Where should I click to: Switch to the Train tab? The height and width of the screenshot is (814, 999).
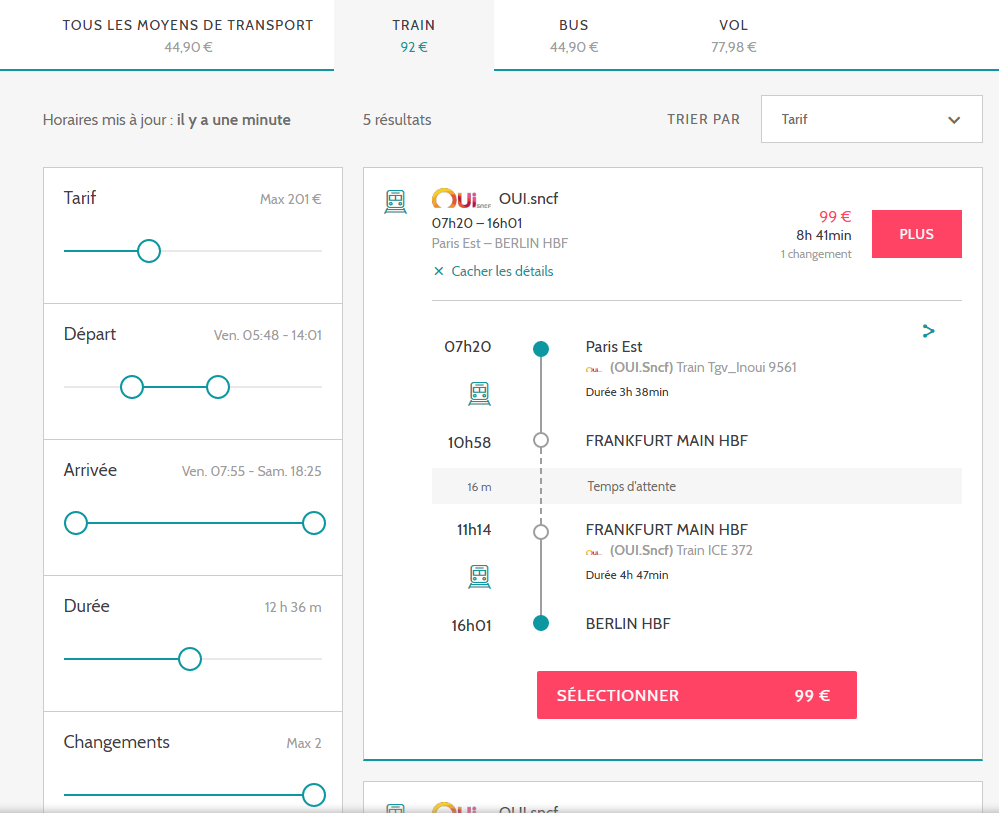414,35
